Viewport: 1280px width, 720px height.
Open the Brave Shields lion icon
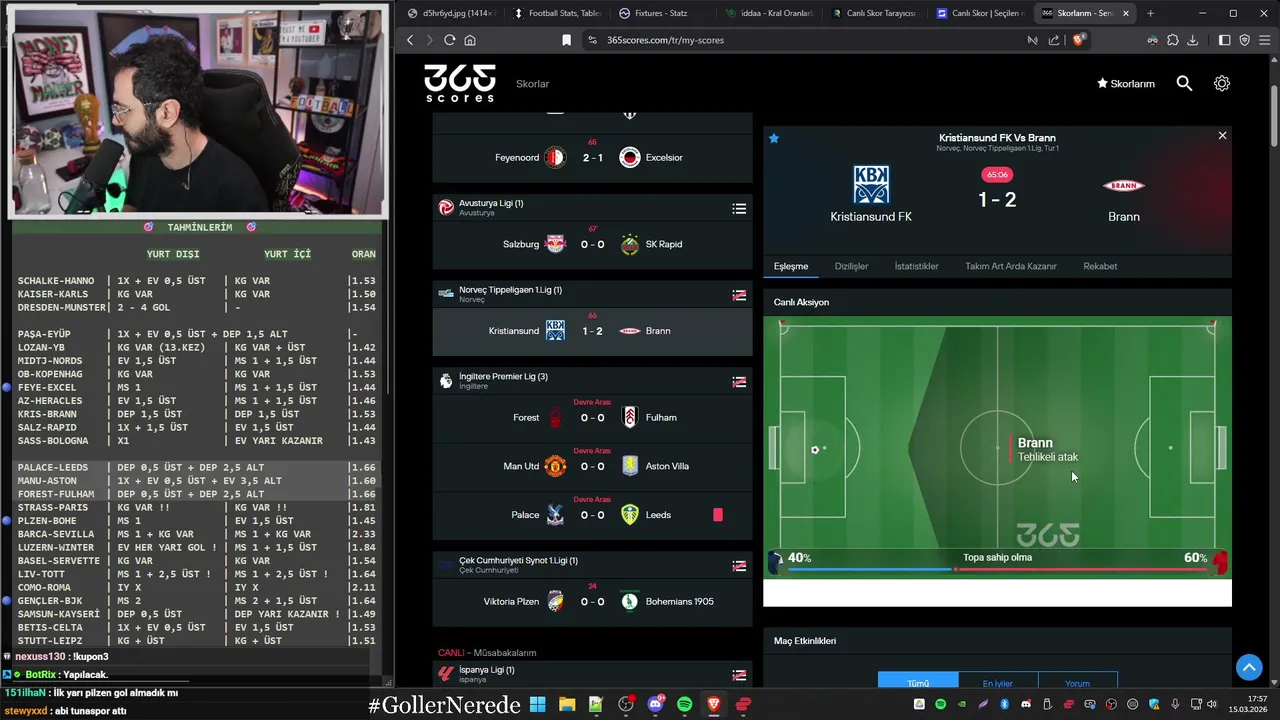point(1078,40)
